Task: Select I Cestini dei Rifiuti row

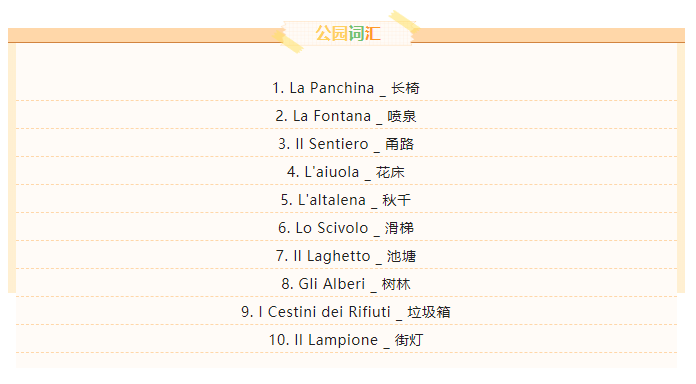Action: (346, 312)
